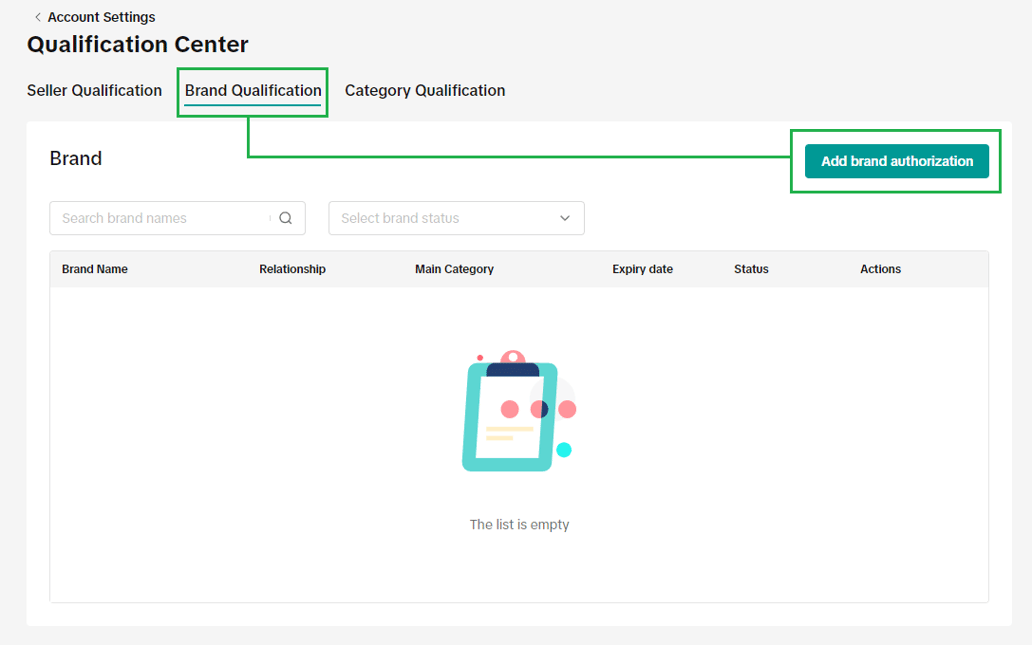Open the Category Qualification tab
The height and width of the screenshot is (645, 1032).
(424, 90)
